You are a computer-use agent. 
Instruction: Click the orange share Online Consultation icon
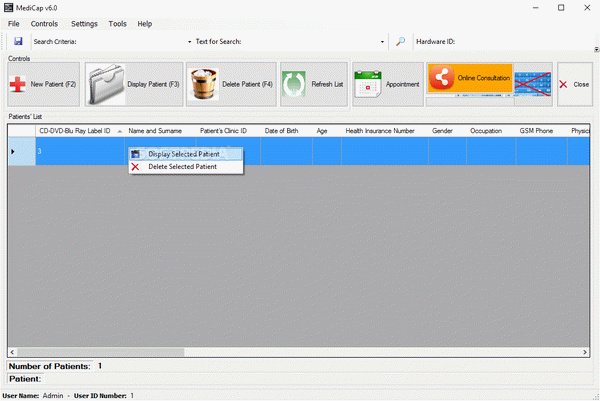441,78
